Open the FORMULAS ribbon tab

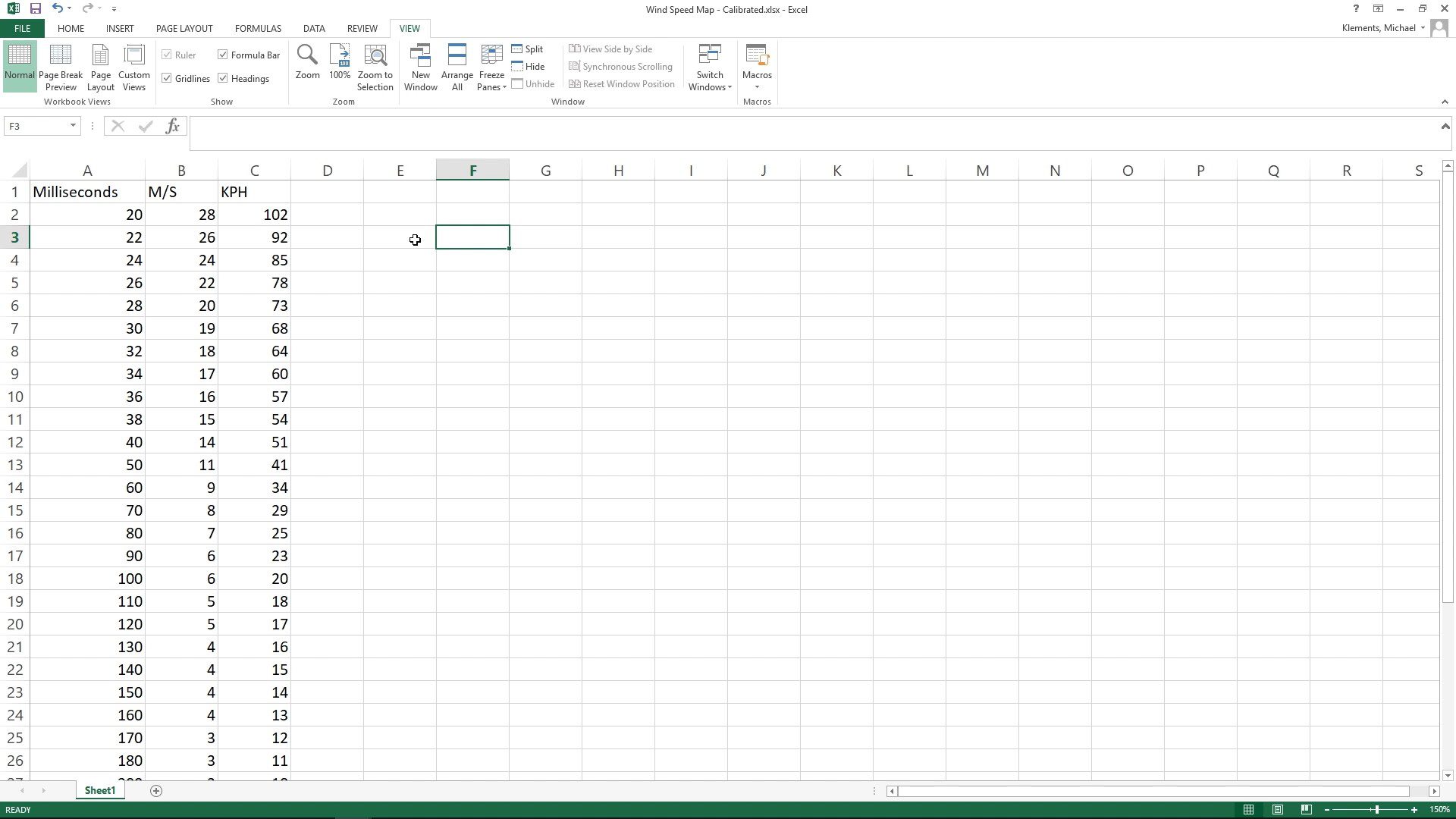(258, 28)
